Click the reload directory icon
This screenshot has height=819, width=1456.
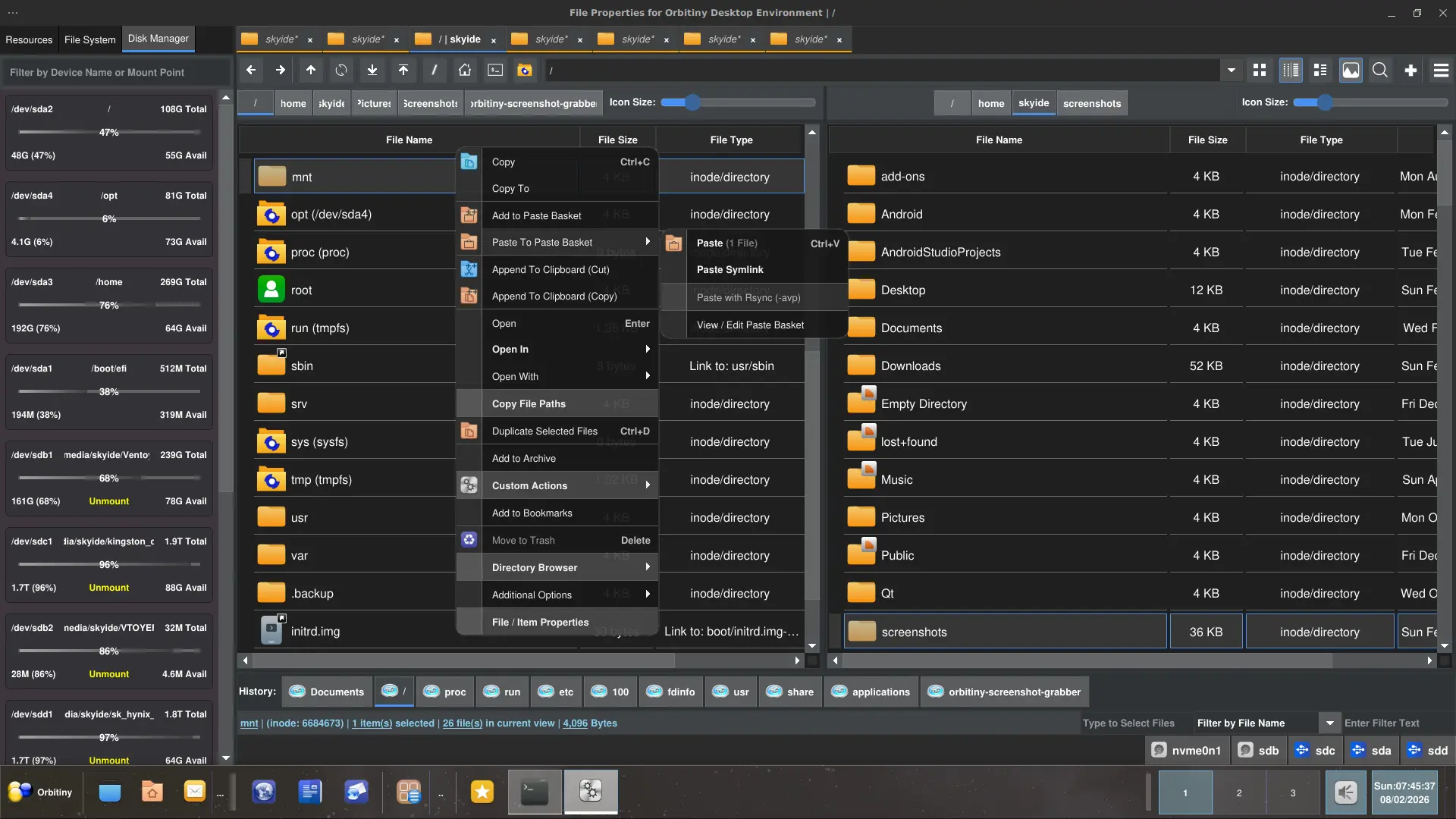point(341,70)
